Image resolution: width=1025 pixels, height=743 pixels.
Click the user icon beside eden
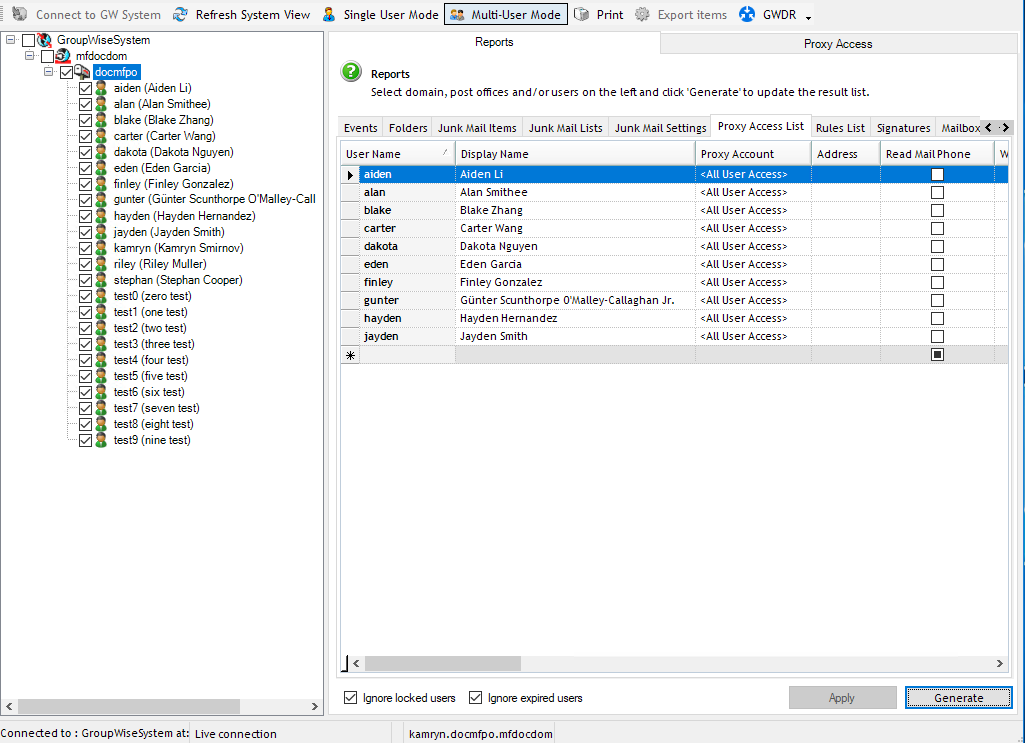pyautogui.click(x=101, y=168)
